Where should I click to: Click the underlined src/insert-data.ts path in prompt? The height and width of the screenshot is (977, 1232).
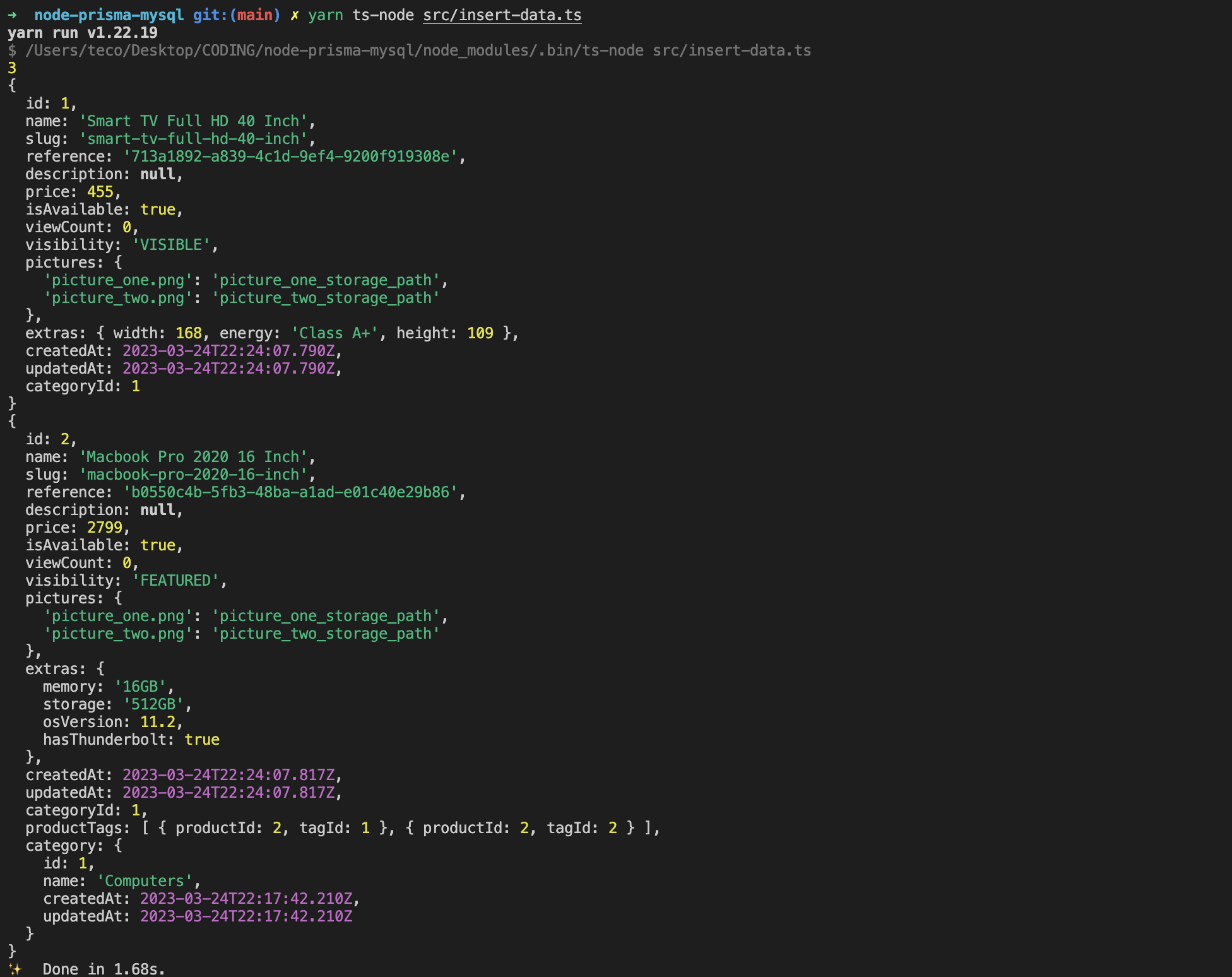tap(502, 15)
